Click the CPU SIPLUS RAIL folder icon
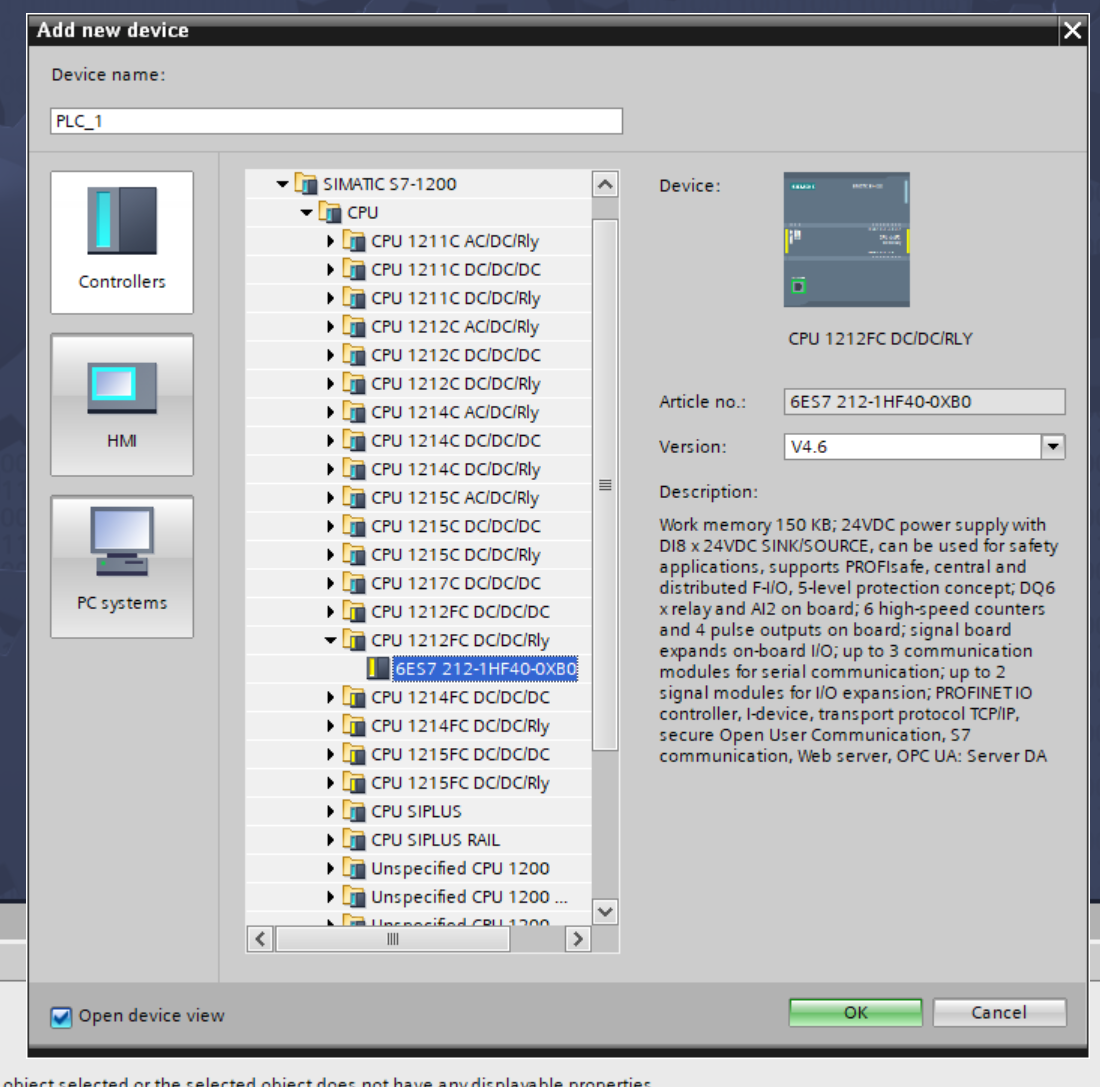The image size is (1100, 1087). tap(354, 840)
